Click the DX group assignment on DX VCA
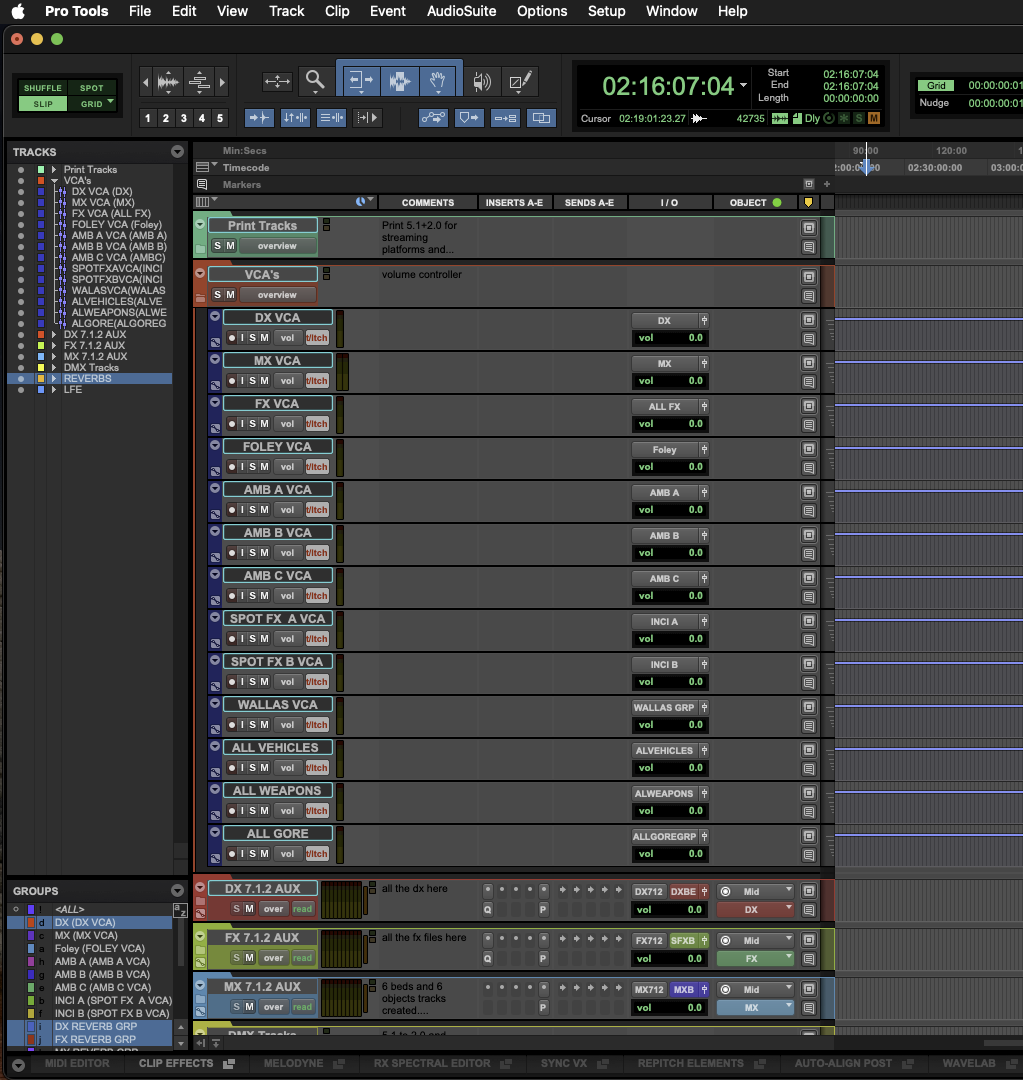The width and height of the screenshot is (1023, 1080). click(x=664, y=320)
